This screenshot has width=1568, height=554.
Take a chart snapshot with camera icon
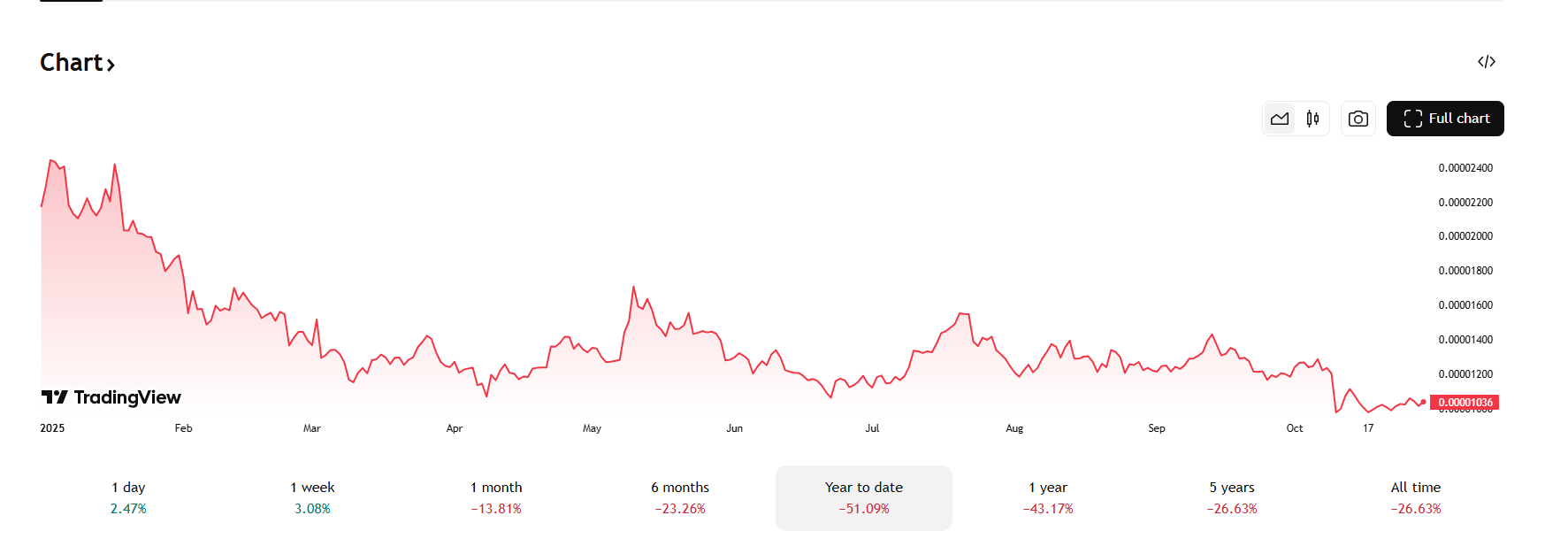(1358, 119)
